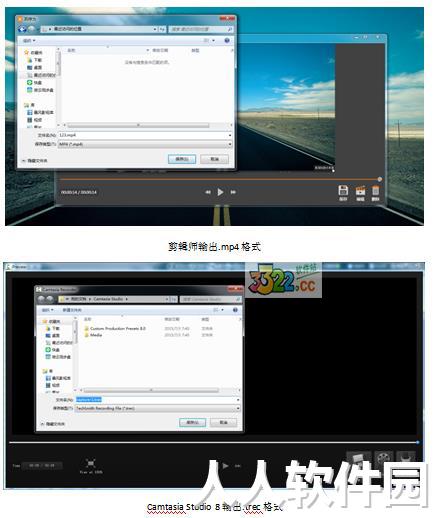Click the orange save icon in the player
Screen dimensions: 444x518
[343, 191]
